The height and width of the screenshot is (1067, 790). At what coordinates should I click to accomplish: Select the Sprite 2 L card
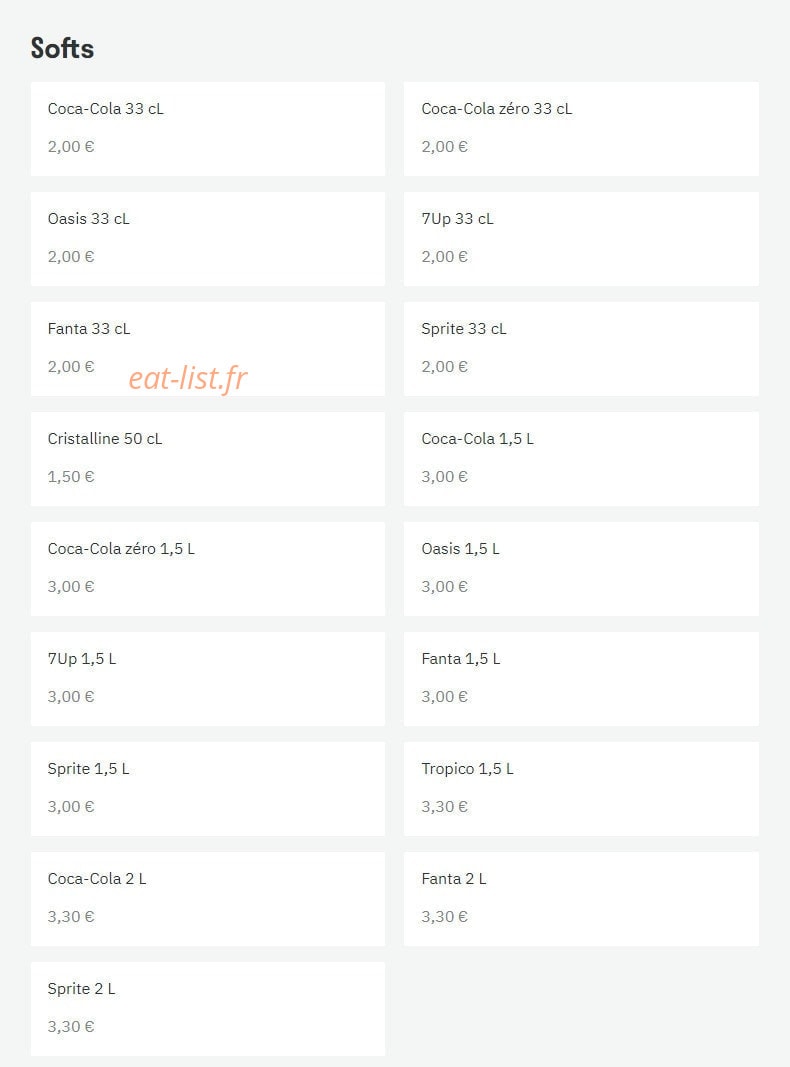point(208,1009)
